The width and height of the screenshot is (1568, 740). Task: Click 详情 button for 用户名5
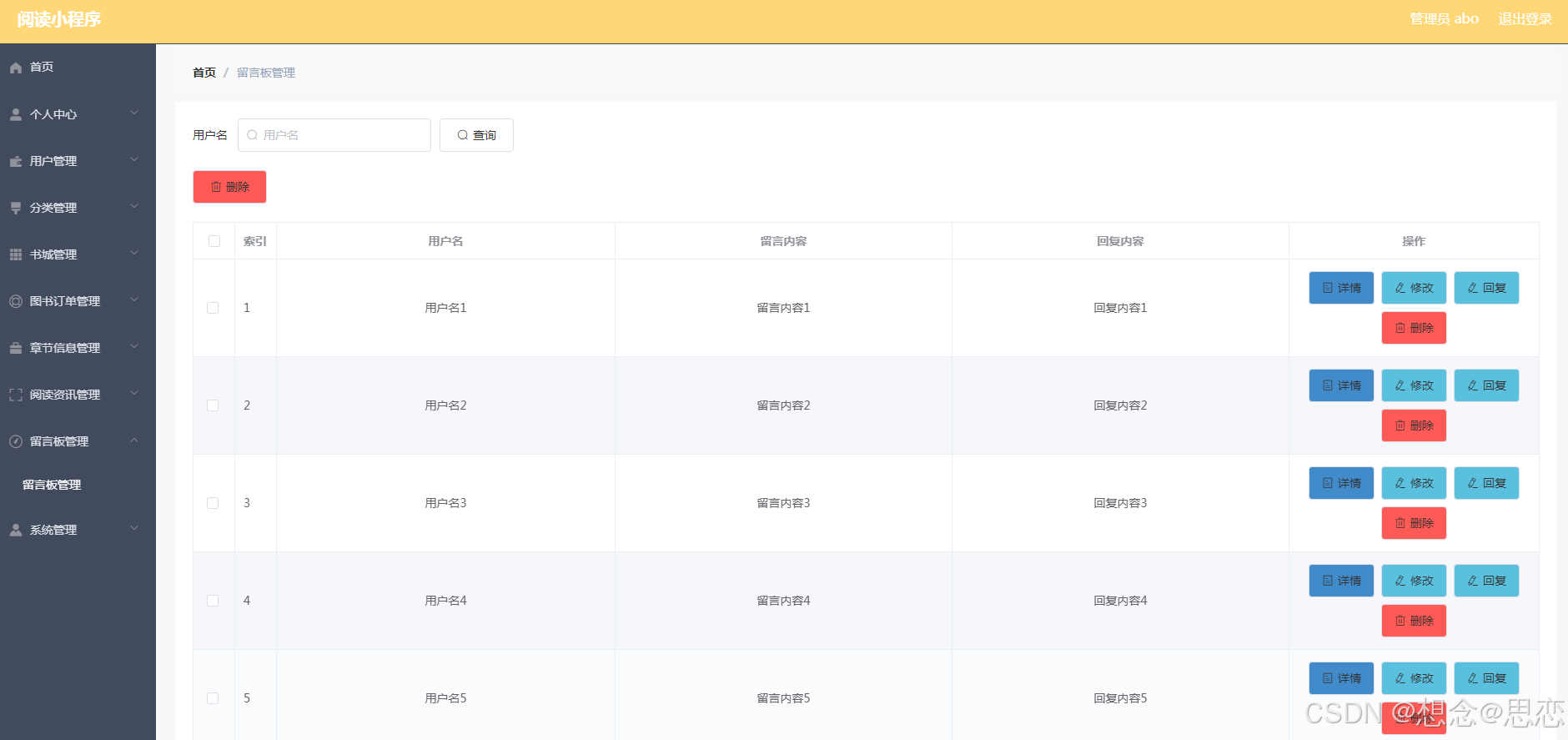pyautogui.click(x=1341, y=678)
